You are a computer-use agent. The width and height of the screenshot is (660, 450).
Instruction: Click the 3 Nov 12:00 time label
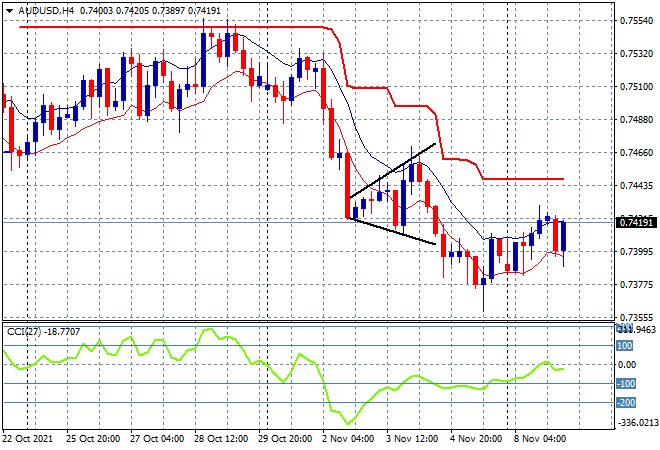[x=412, y=439]
